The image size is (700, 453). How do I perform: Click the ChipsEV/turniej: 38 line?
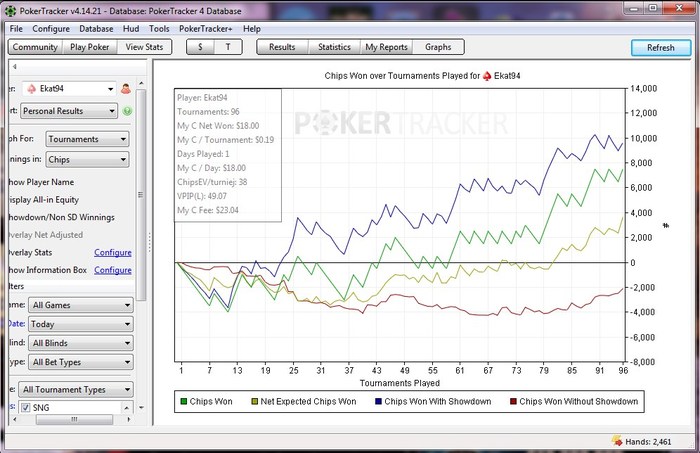pyautogui.click(x=212, y=182)
